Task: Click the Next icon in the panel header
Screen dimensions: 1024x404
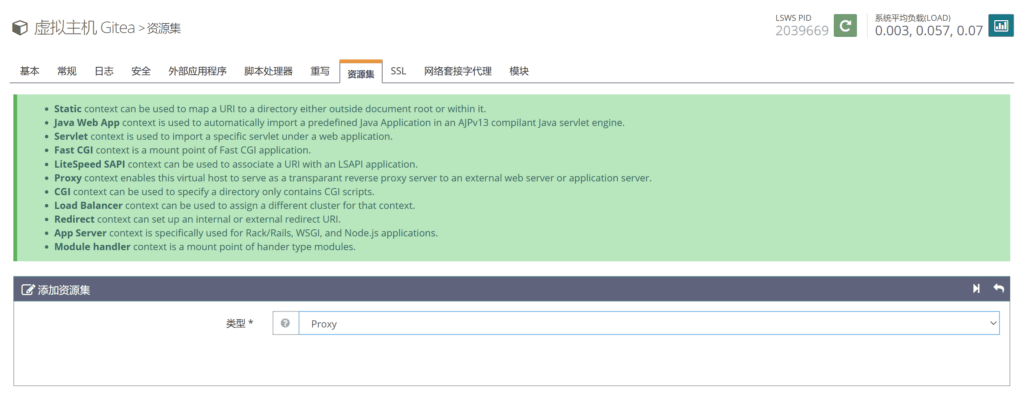Action: point(976,289)
